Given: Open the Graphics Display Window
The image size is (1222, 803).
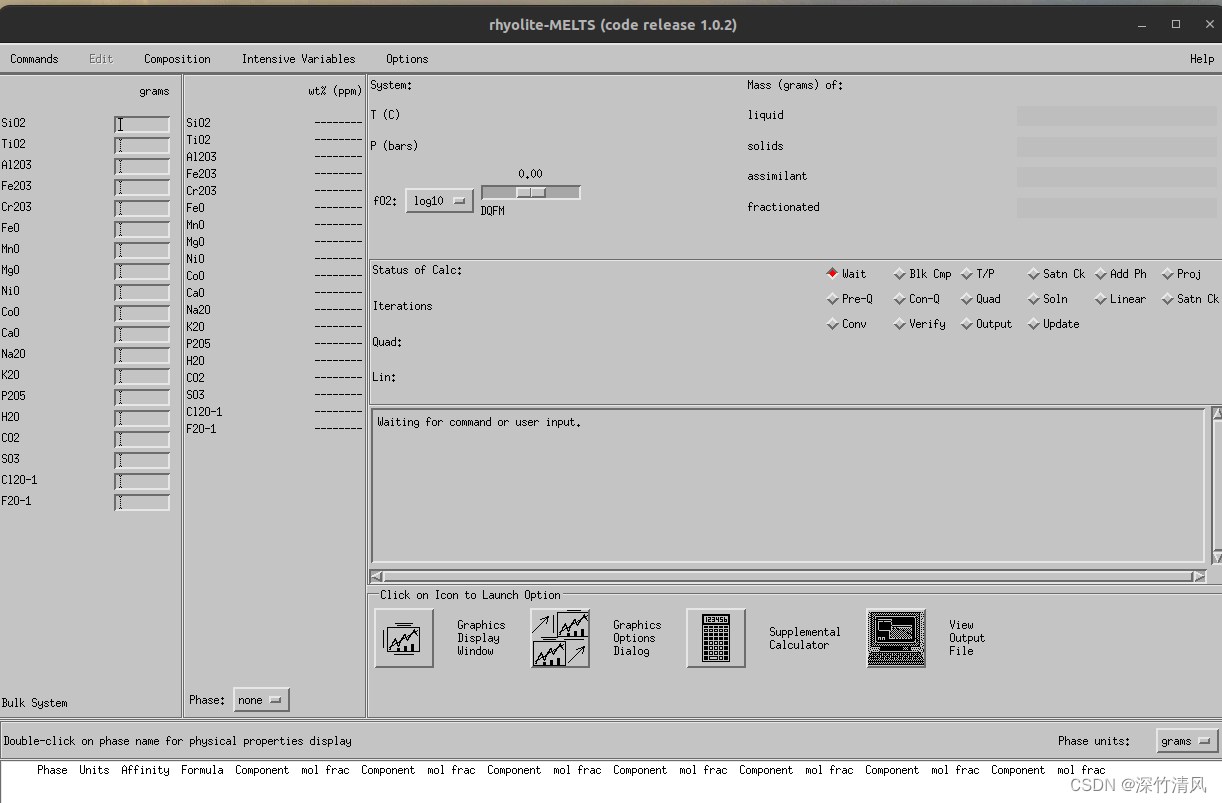Looking at the screenshot, I should (404, 638).
